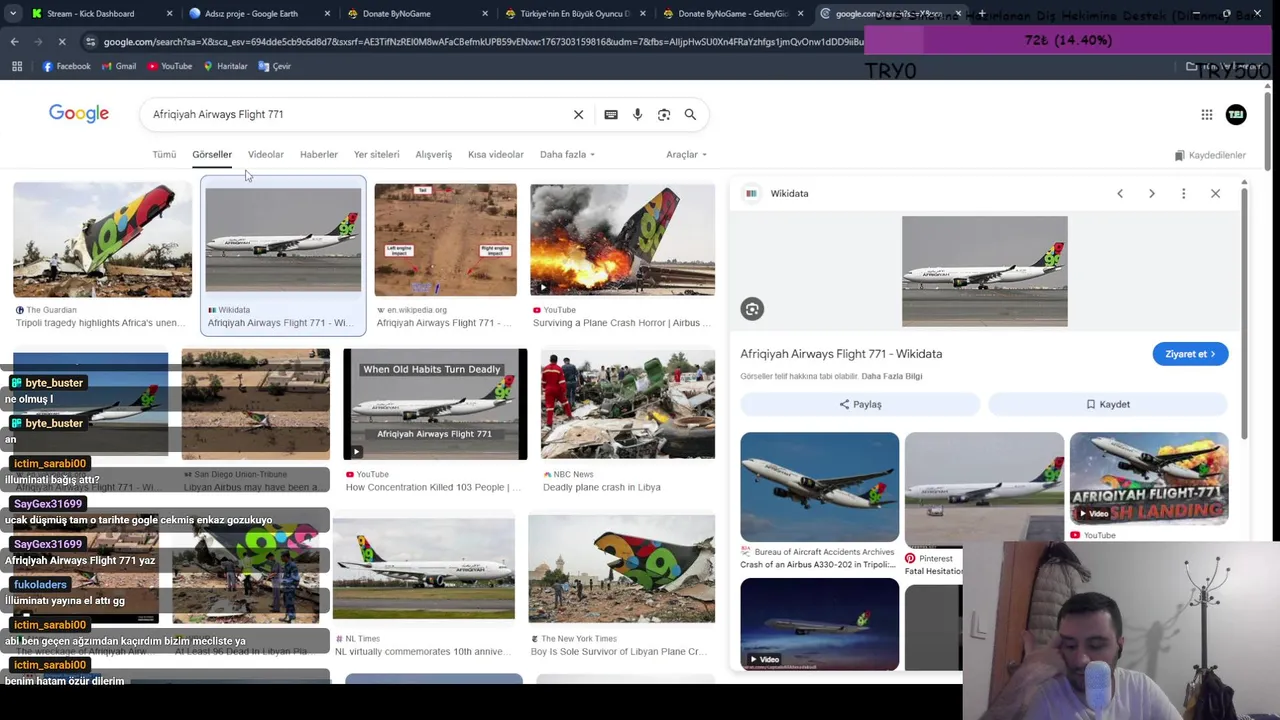Image resolution: width=1280 pixels, height=720 pixels.
Task: Clear the search box with the X icon
Action: pos(578,115)
